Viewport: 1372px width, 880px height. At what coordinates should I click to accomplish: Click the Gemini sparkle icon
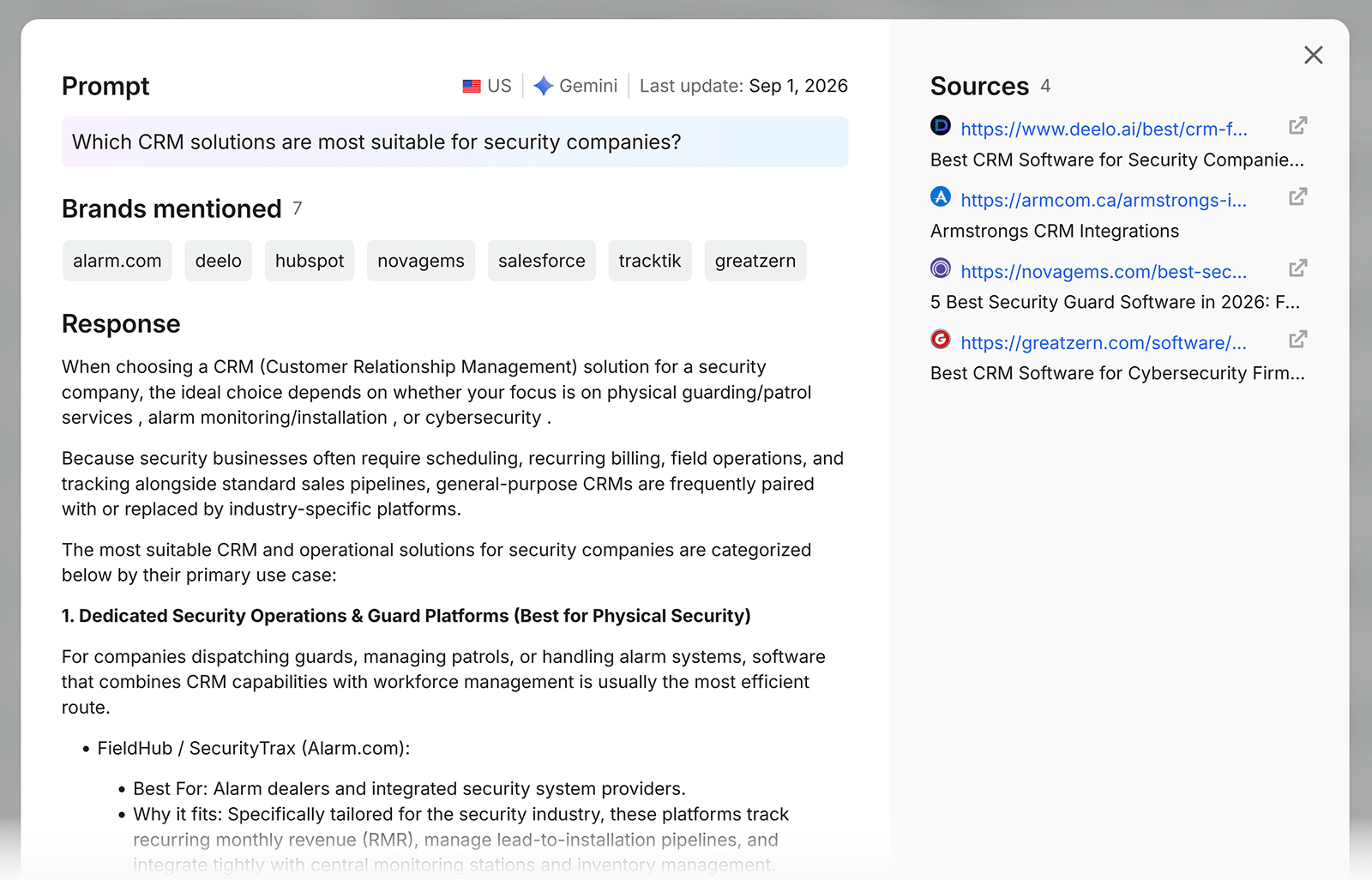click(543, 86)
